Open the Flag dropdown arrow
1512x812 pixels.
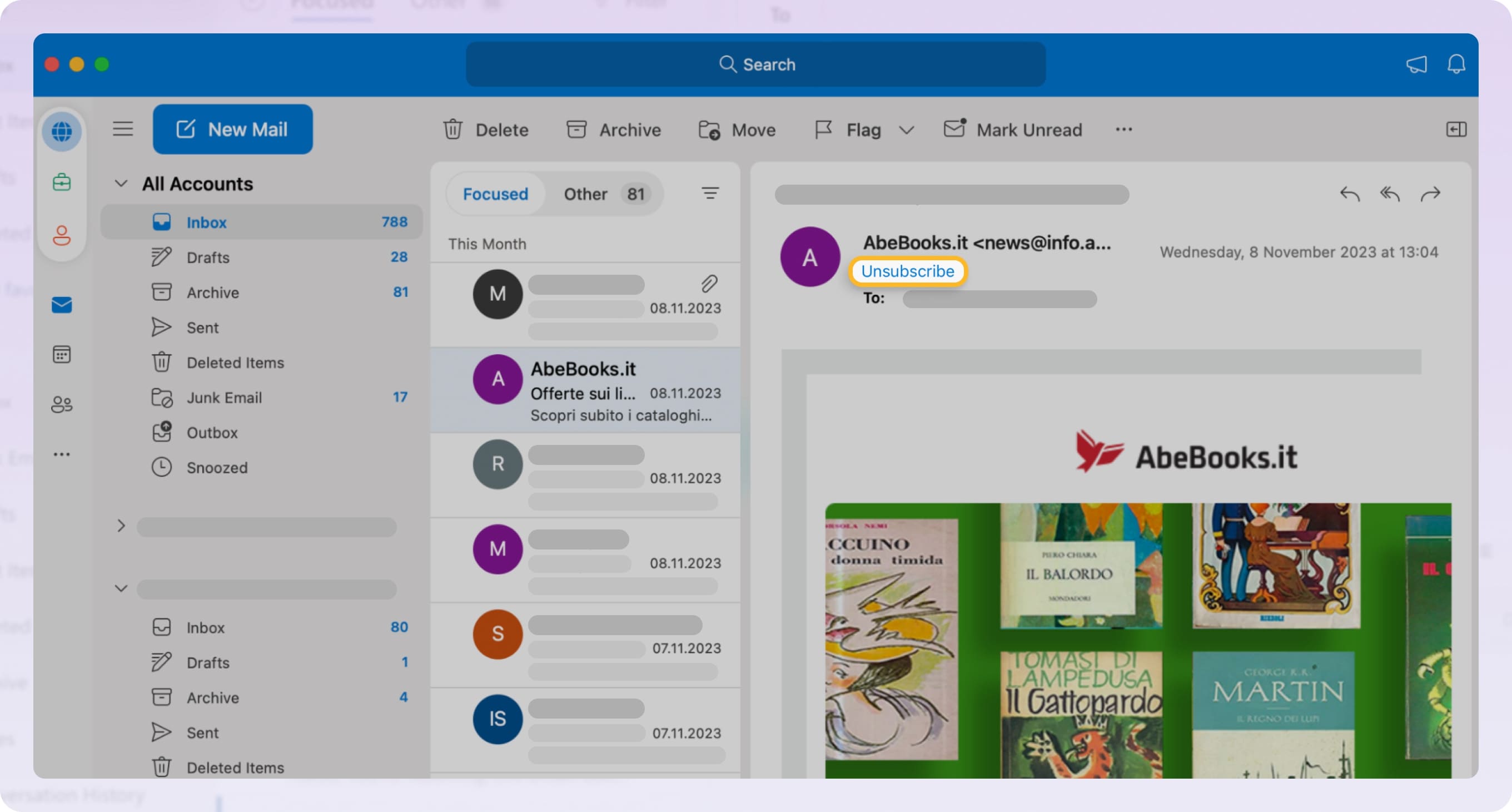(x=906, y=130)
